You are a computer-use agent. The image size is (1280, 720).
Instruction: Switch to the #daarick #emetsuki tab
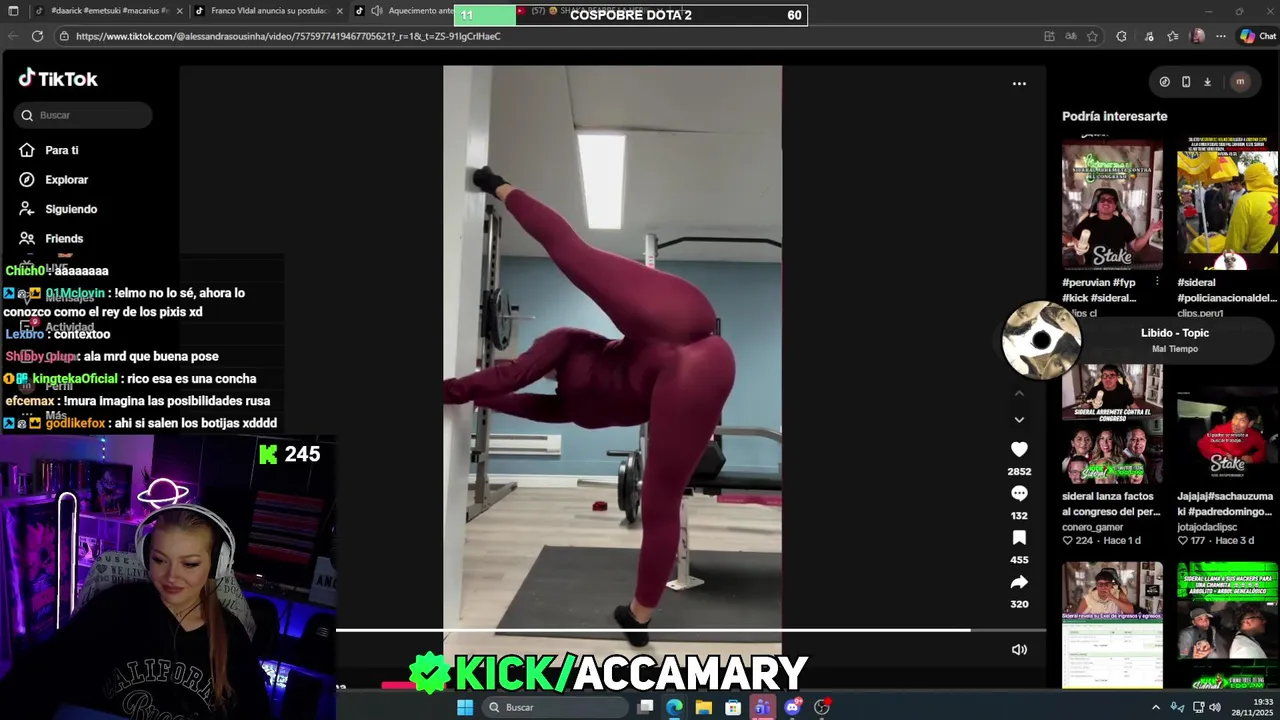click(109, 11)
